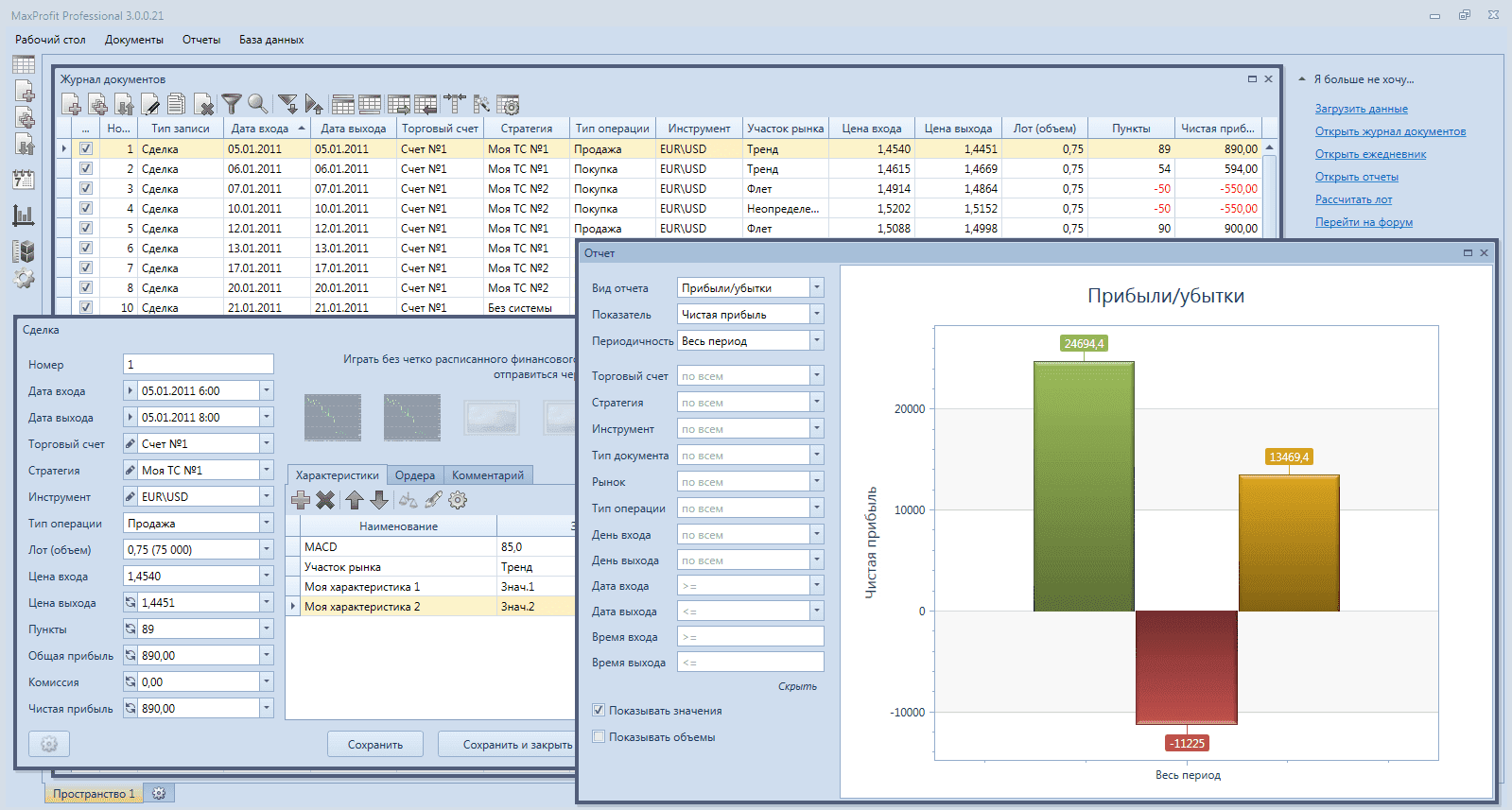Uncheck the checkbox for deal number 3
Screen dimensions: 1512x810
(86, 188)
